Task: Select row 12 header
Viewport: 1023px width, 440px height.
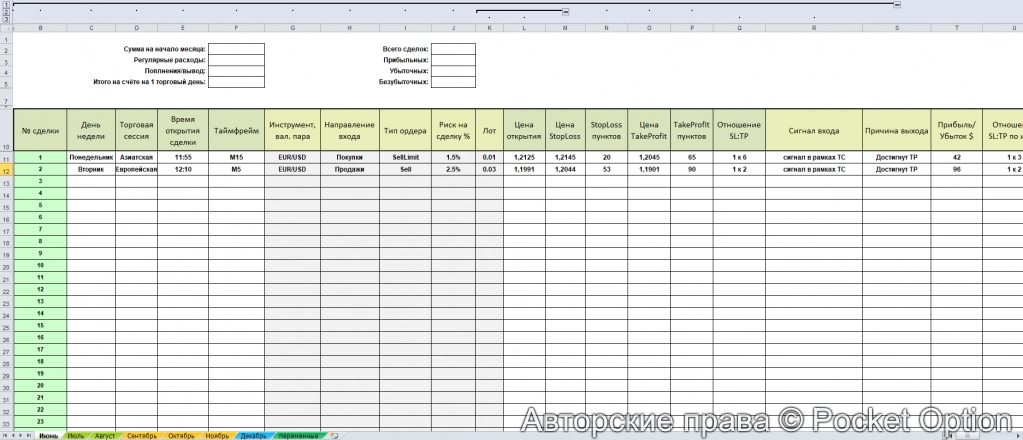Action: click(6, 171)
